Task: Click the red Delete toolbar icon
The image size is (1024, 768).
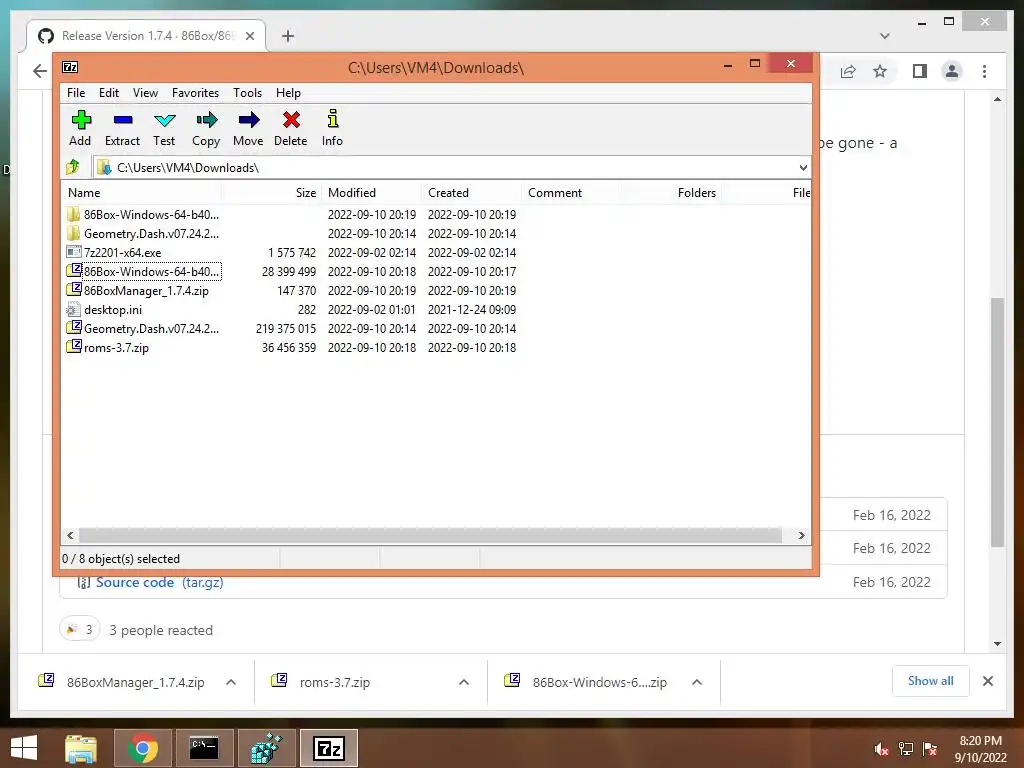Action: (x=291, y=120)
